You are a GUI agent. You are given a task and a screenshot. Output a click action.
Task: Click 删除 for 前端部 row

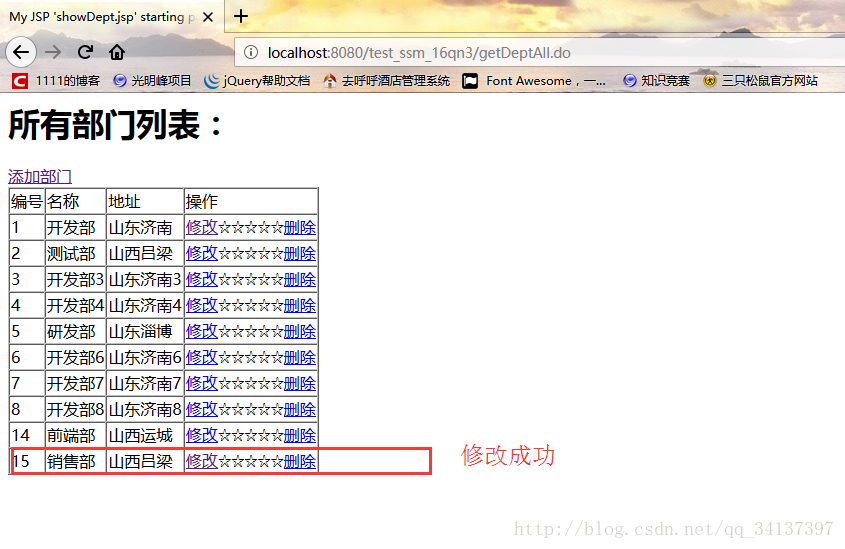click(x=300, y=435)
